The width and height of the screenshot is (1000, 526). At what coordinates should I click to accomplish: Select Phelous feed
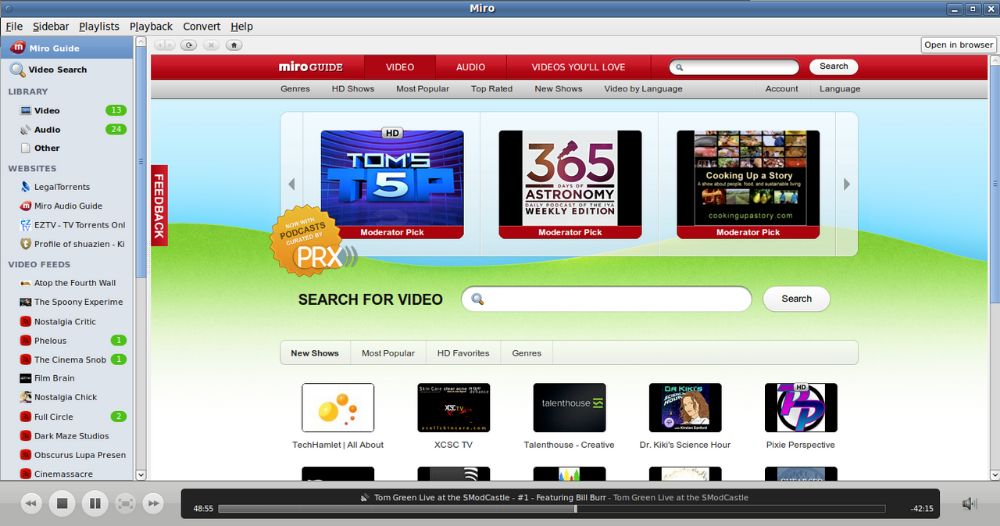coord(66,340)
